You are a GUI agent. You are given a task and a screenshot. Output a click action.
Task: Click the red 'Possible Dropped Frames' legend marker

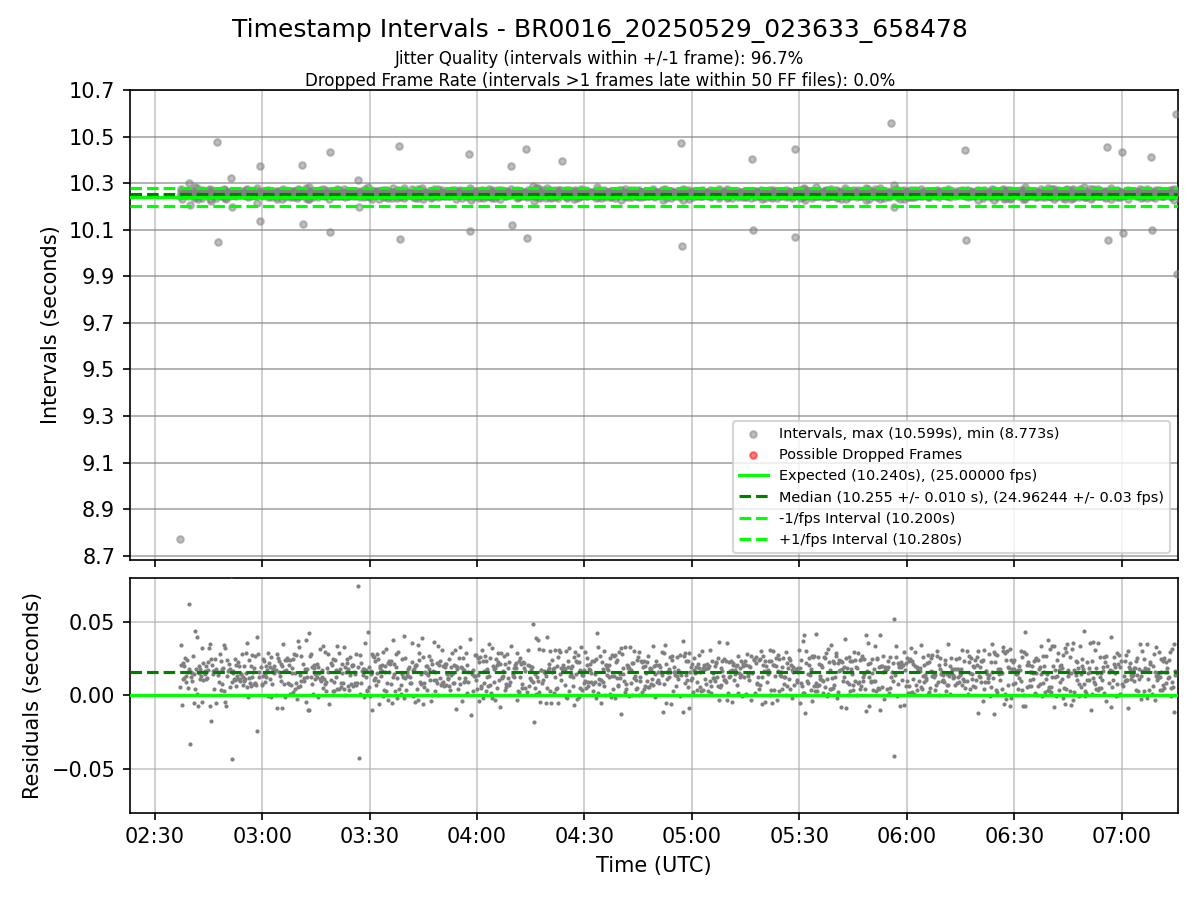click(753, 454)
